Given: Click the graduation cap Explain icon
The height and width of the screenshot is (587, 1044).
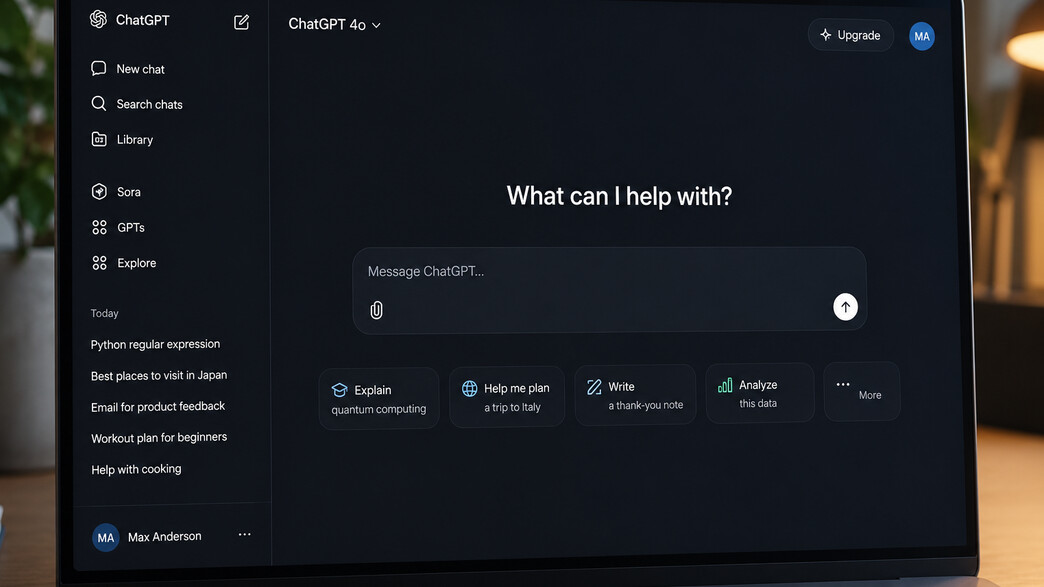Looking at the screenshot, I should [x=340, y=389].
